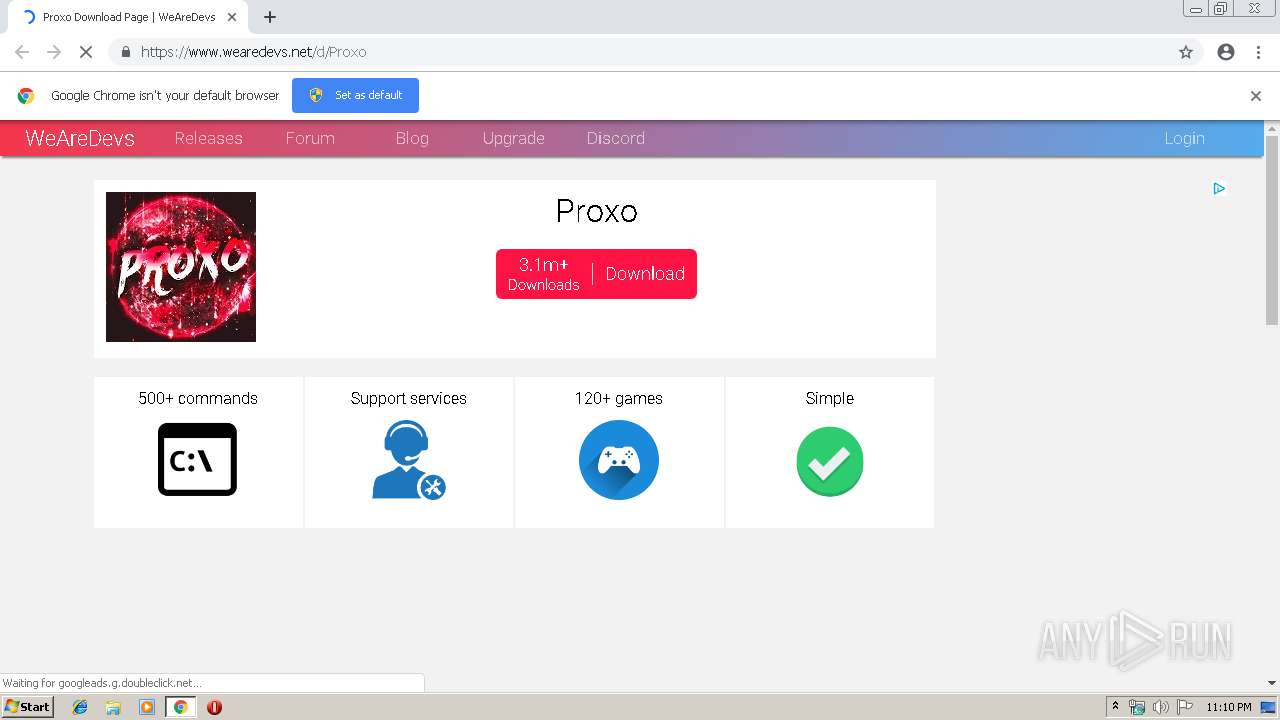Click the Download button
Screen dimensions: 1280x720
(x=645, y=274)
